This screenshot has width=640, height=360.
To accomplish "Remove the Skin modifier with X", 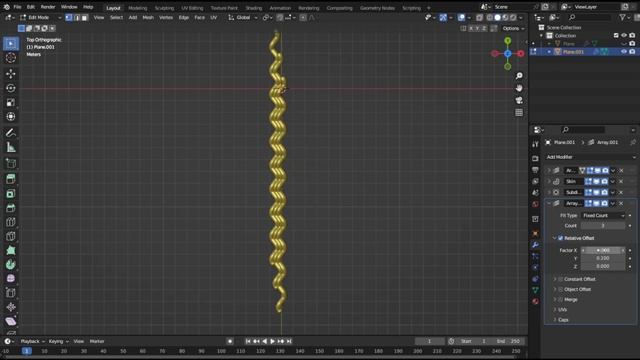I will click(621, 181).
